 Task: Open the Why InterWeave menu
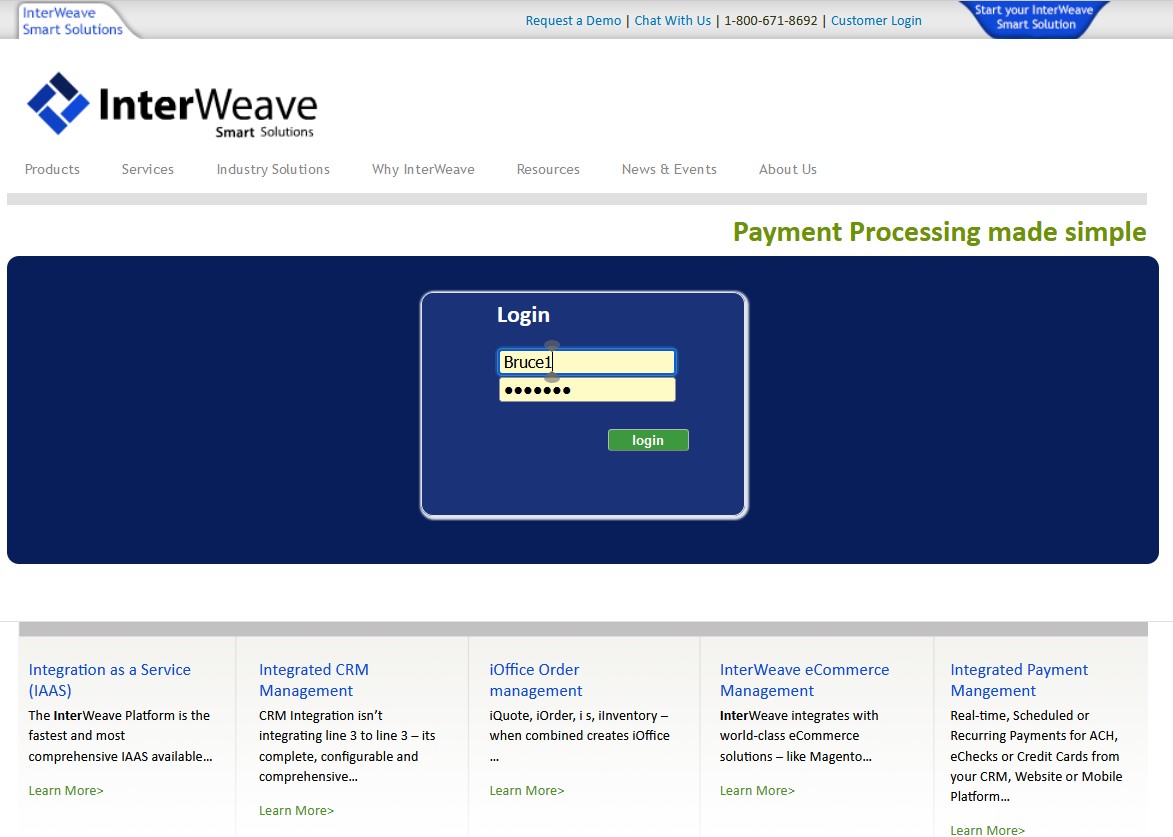point(422,169)
